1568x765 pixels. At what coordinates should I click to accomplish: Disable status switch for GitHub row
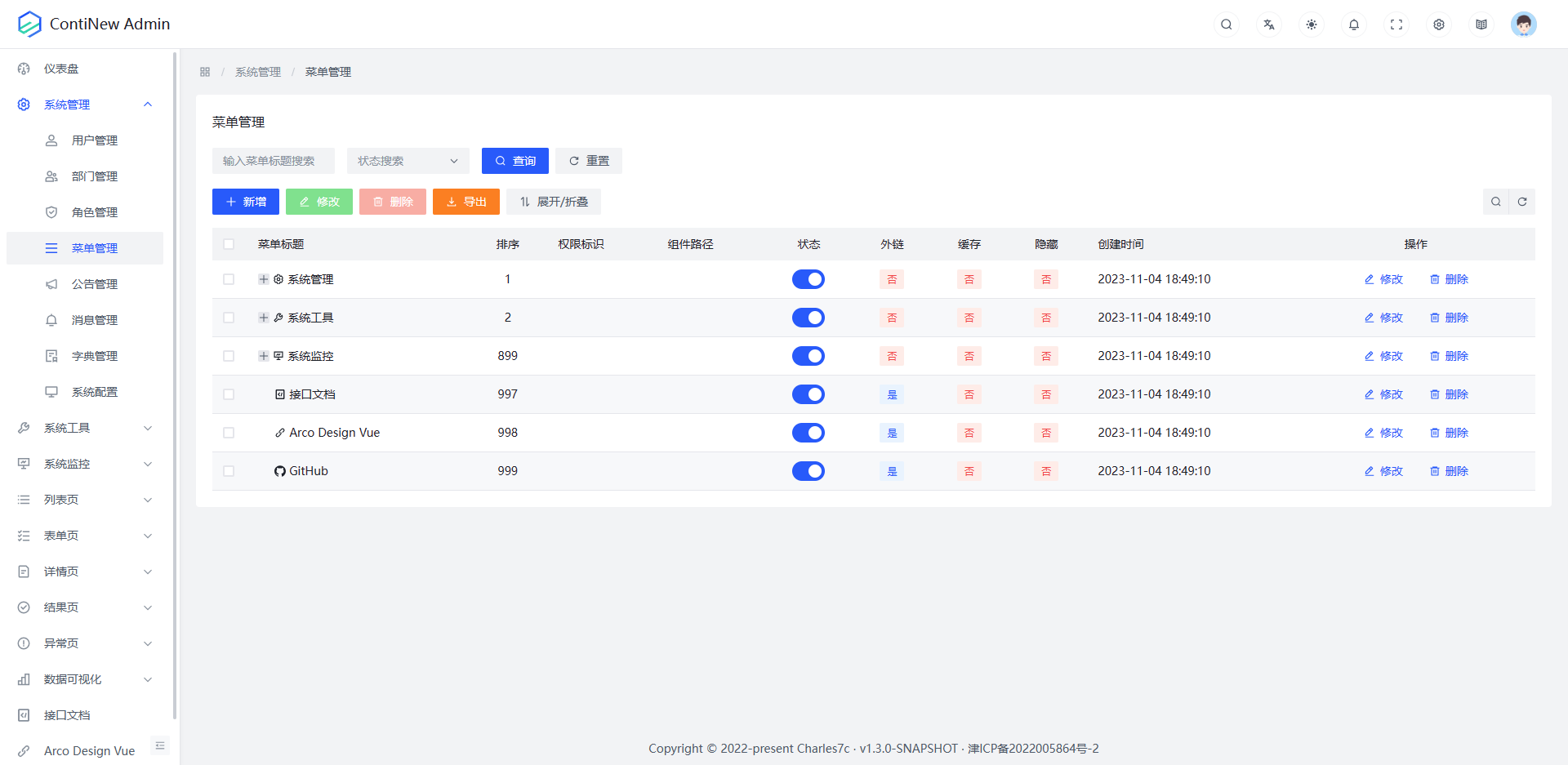pos(808,471)
